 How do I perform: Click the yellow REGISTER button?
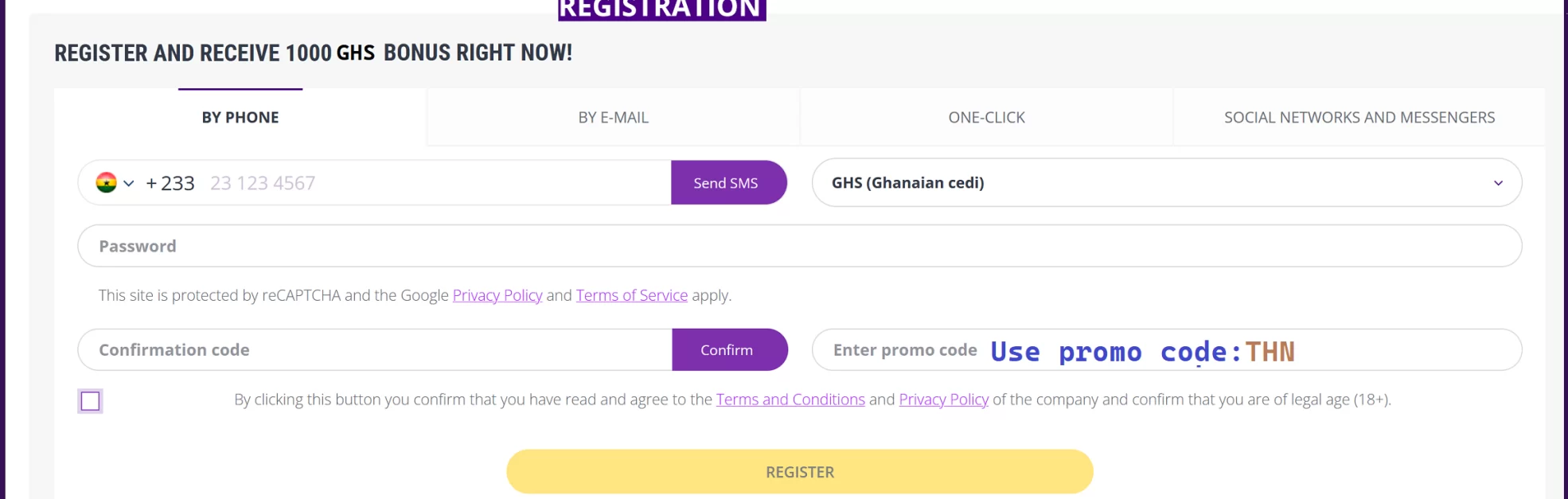point(800,471)
